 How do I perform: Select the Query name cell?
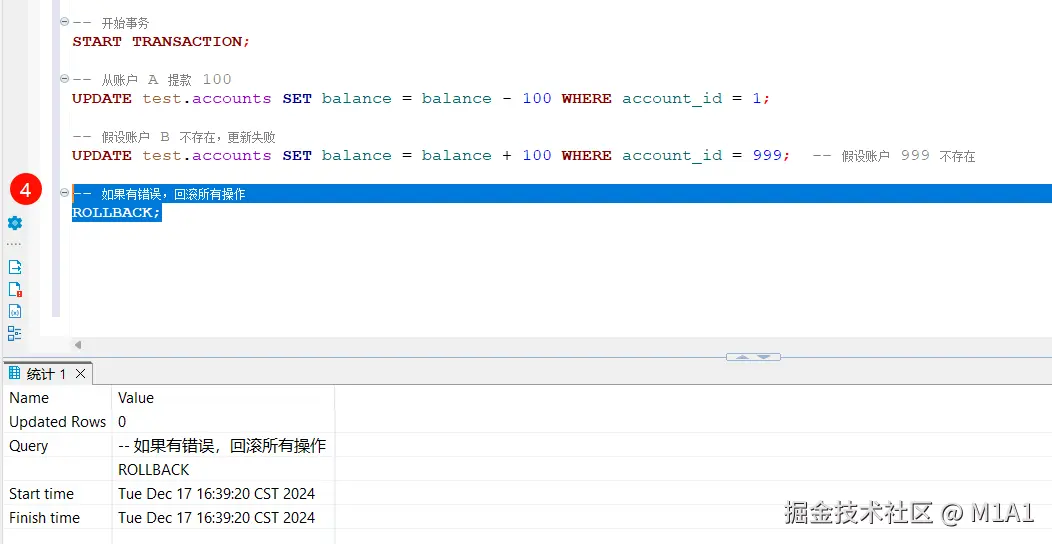[57, 446]
